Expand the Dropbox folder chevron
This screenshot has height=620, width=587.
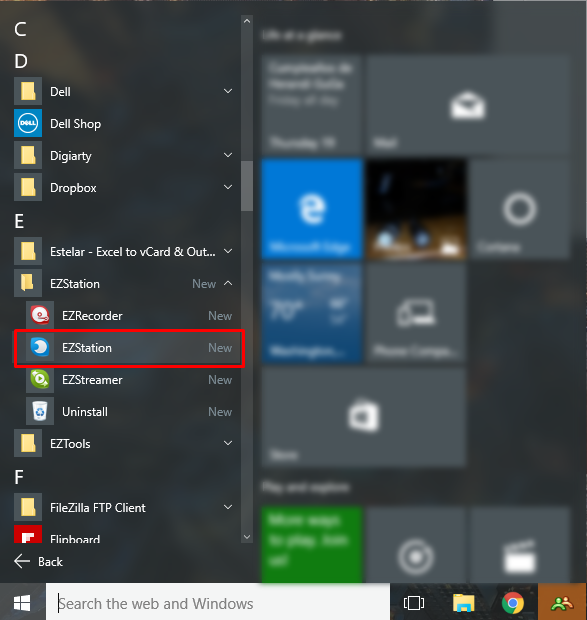(228, 187)
